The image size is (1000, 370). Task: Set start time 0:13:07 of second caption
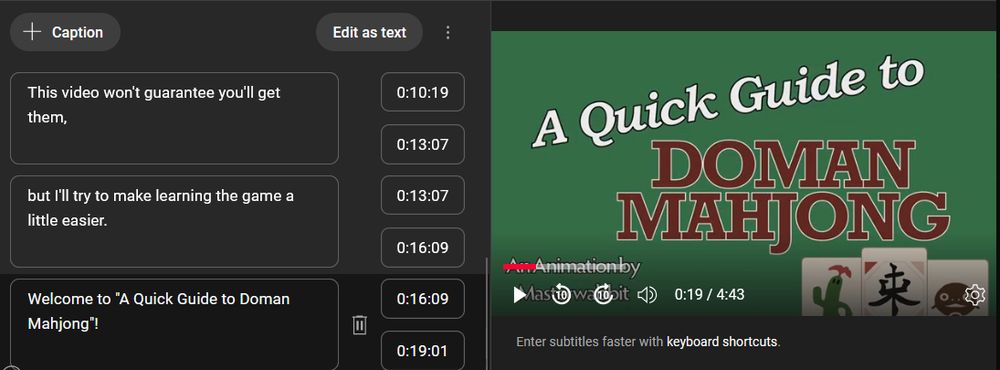click(422, 195)
